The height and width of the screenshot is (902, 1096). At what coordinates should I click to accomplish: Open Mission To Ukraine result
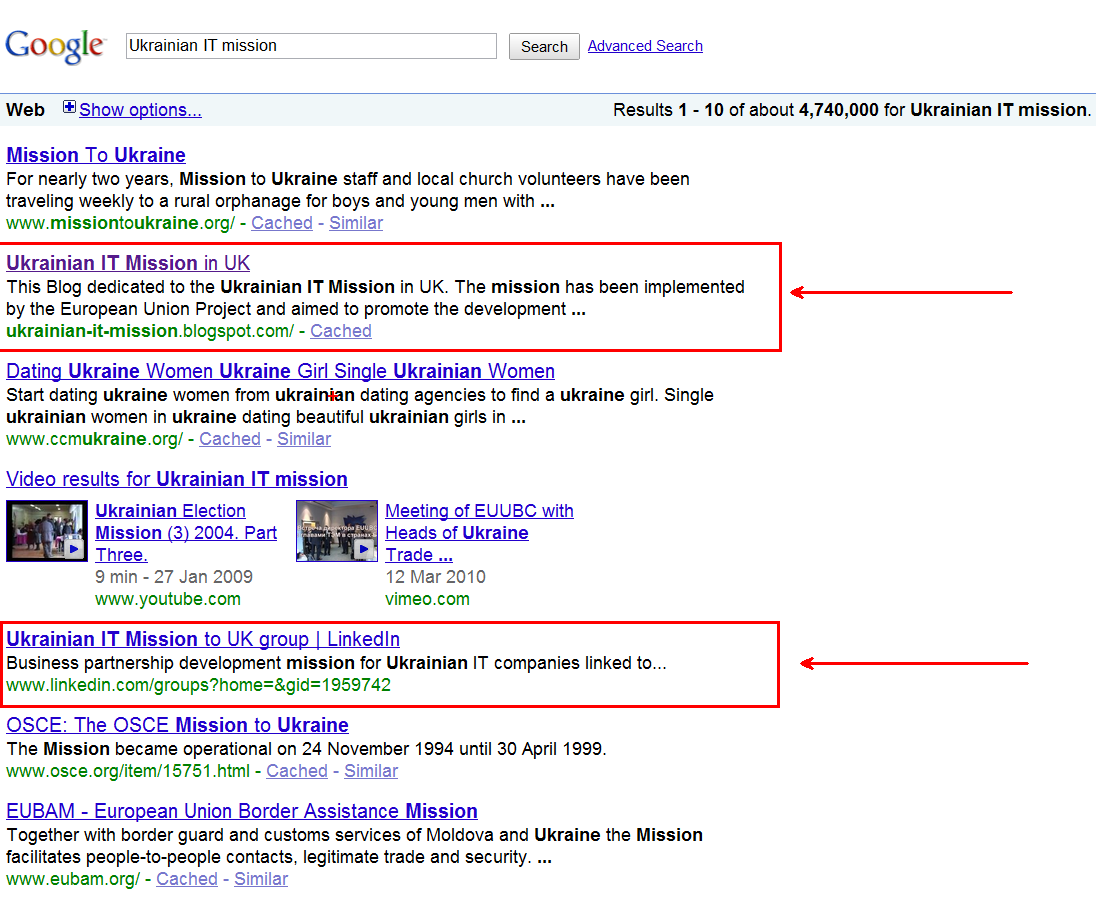[96, 155]
